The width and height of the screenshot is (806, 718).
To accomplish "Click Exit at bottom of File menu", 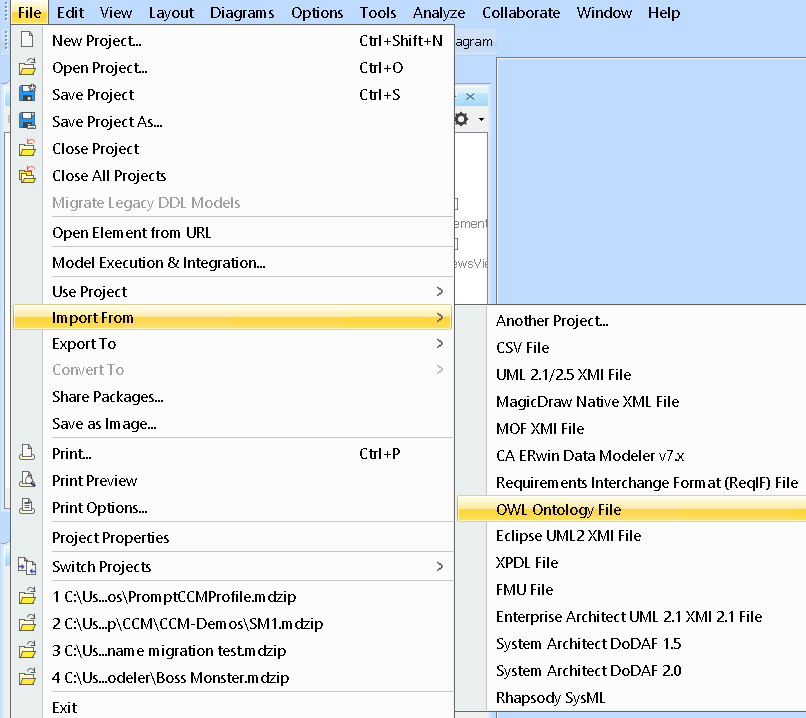I will pyautogui.click(x=65, y=708).
